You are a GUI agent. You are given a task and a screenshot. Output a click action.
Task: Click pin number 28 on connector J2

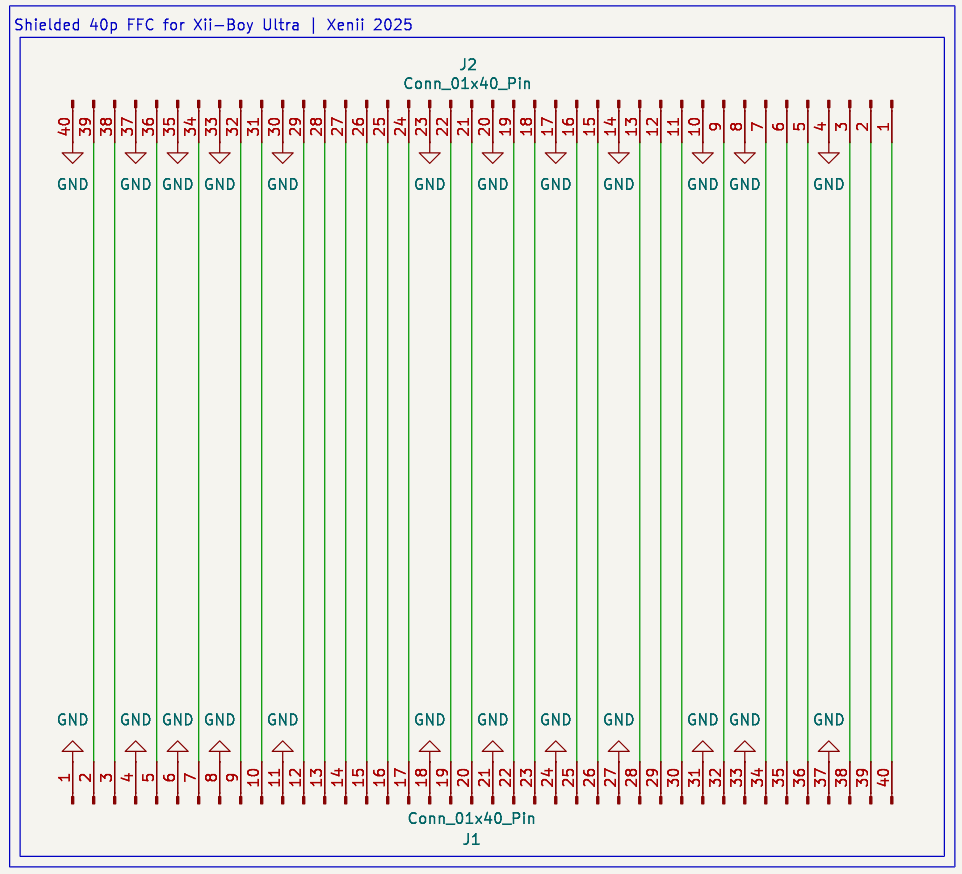coord(316,127)
